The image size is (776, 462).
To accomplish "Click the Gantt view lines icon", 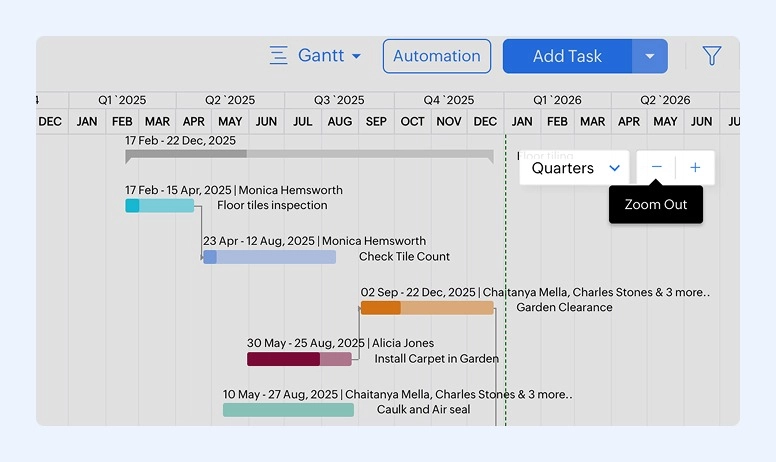I will pyautogui.click(x=278, y=55).
